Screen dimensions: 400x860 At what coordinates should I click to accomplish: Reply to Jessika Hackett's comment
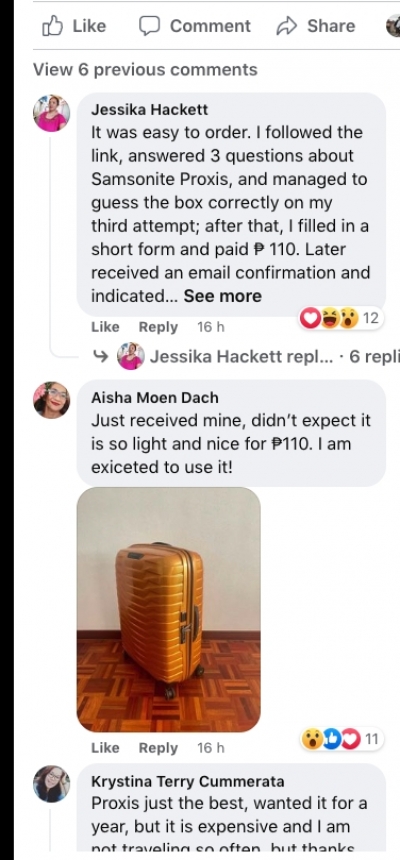click(158, 327)
